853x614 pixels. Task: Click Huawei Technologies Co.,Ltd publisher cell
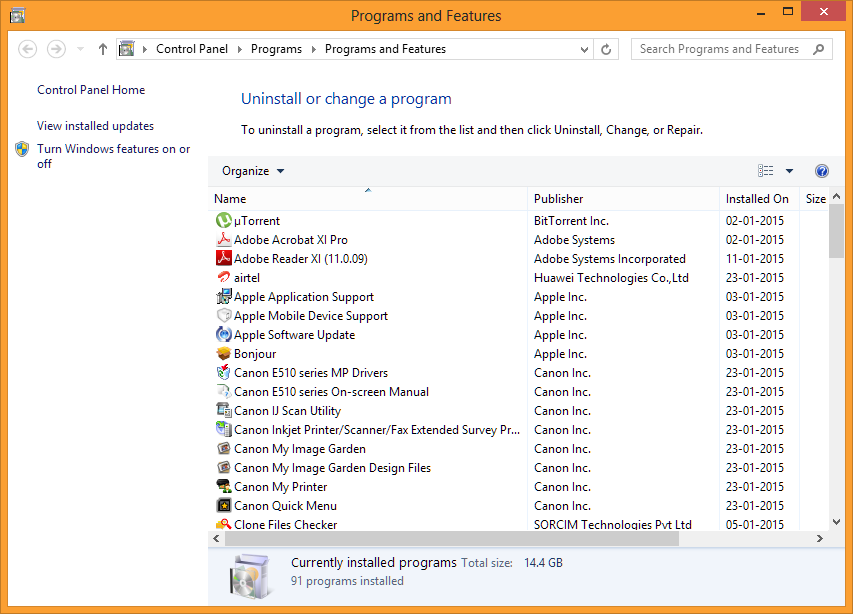click(x=611, y=277)
